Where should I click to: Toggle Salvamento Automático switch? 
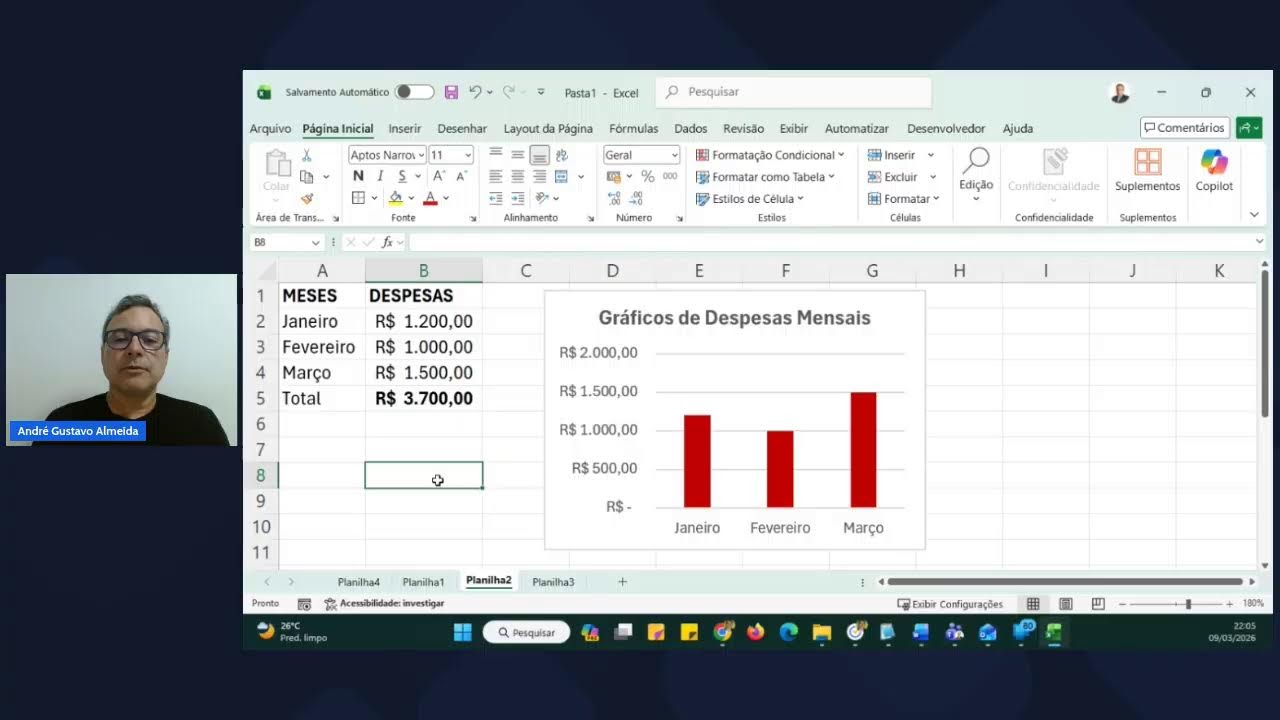click(x=414, y=92)
